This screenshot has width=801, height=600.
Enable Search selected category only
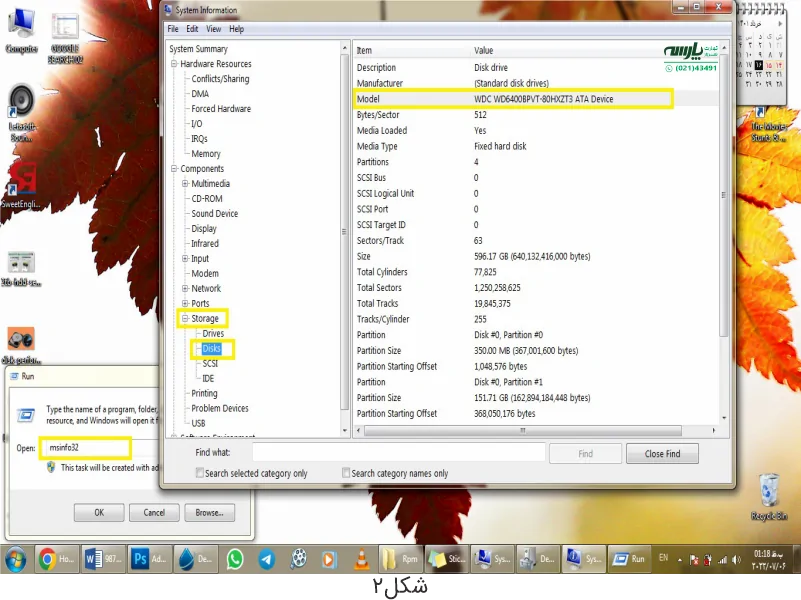[x=200, y=473]
